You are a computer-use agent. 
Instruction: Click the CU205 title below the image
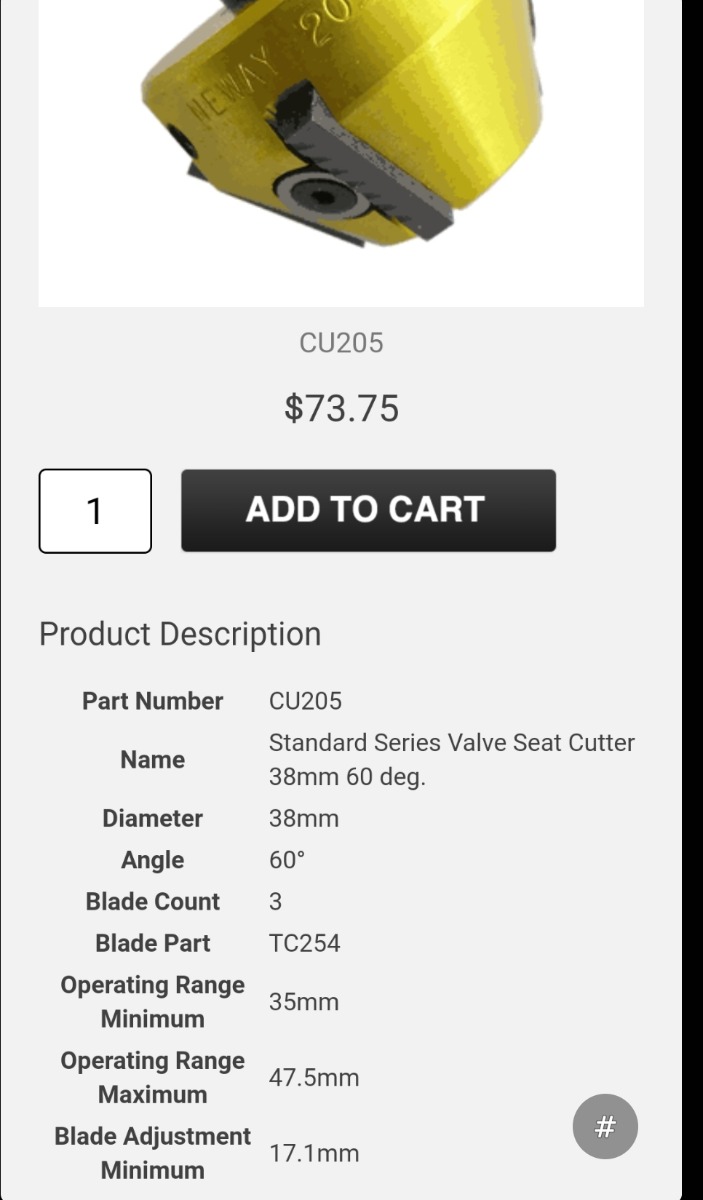(341, 343)
